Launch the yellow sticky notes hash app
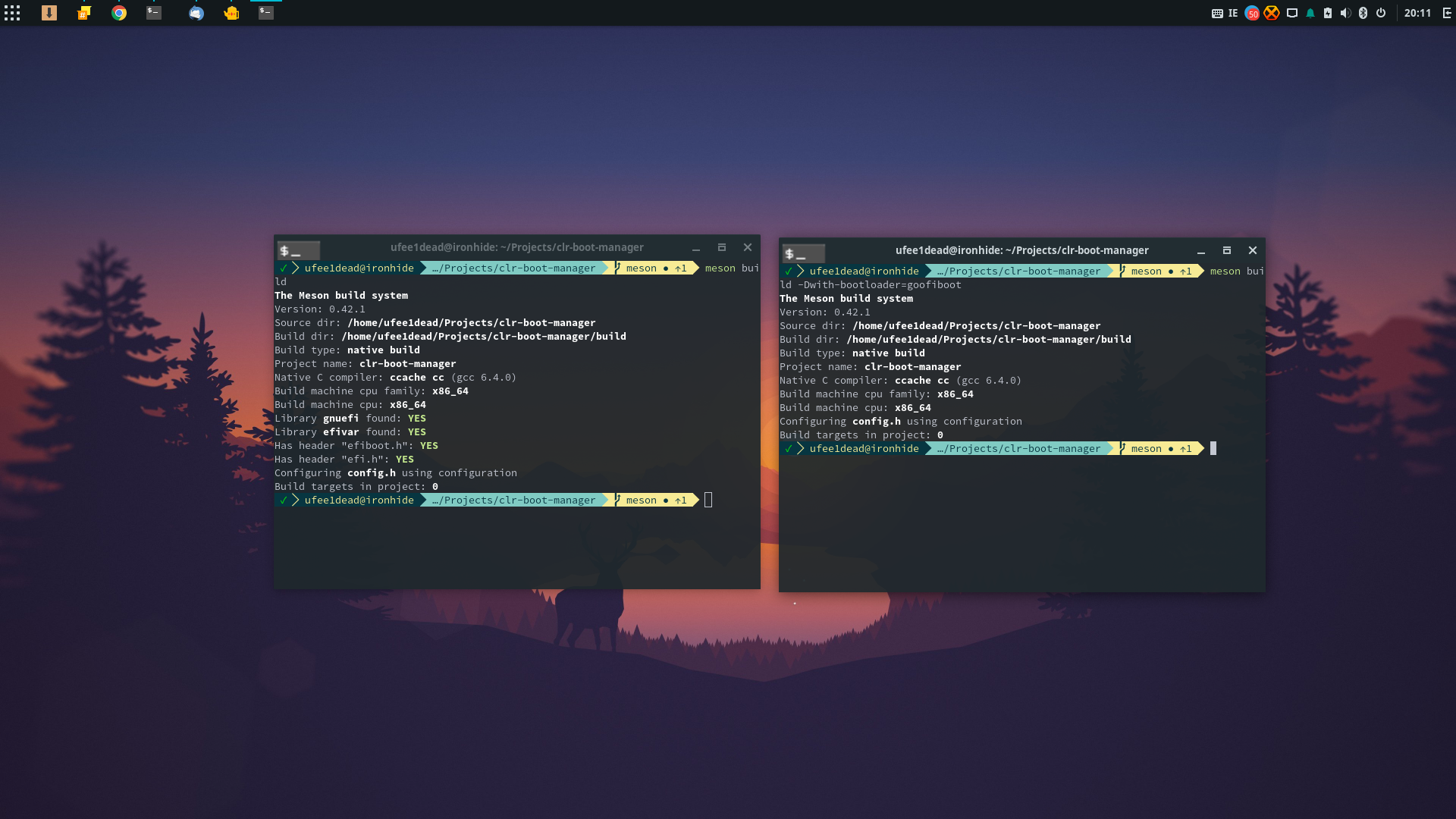This screenshot has width=1456, height=819. [x=84, y=13]
